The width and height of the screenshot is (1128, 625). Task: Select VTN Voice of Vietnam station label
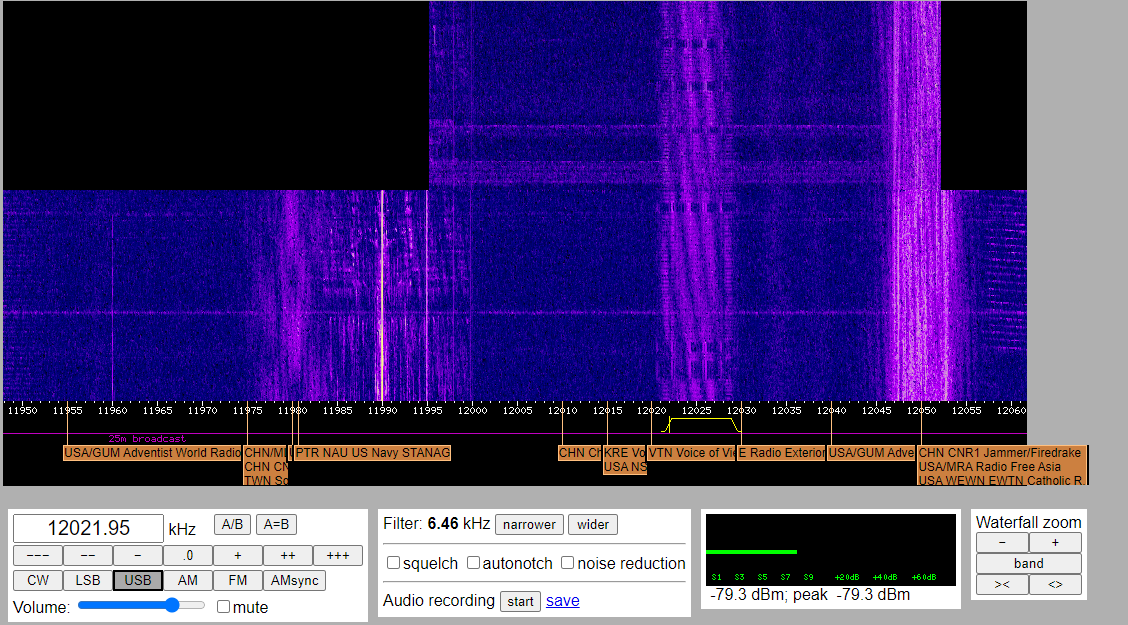click(691, 453)
